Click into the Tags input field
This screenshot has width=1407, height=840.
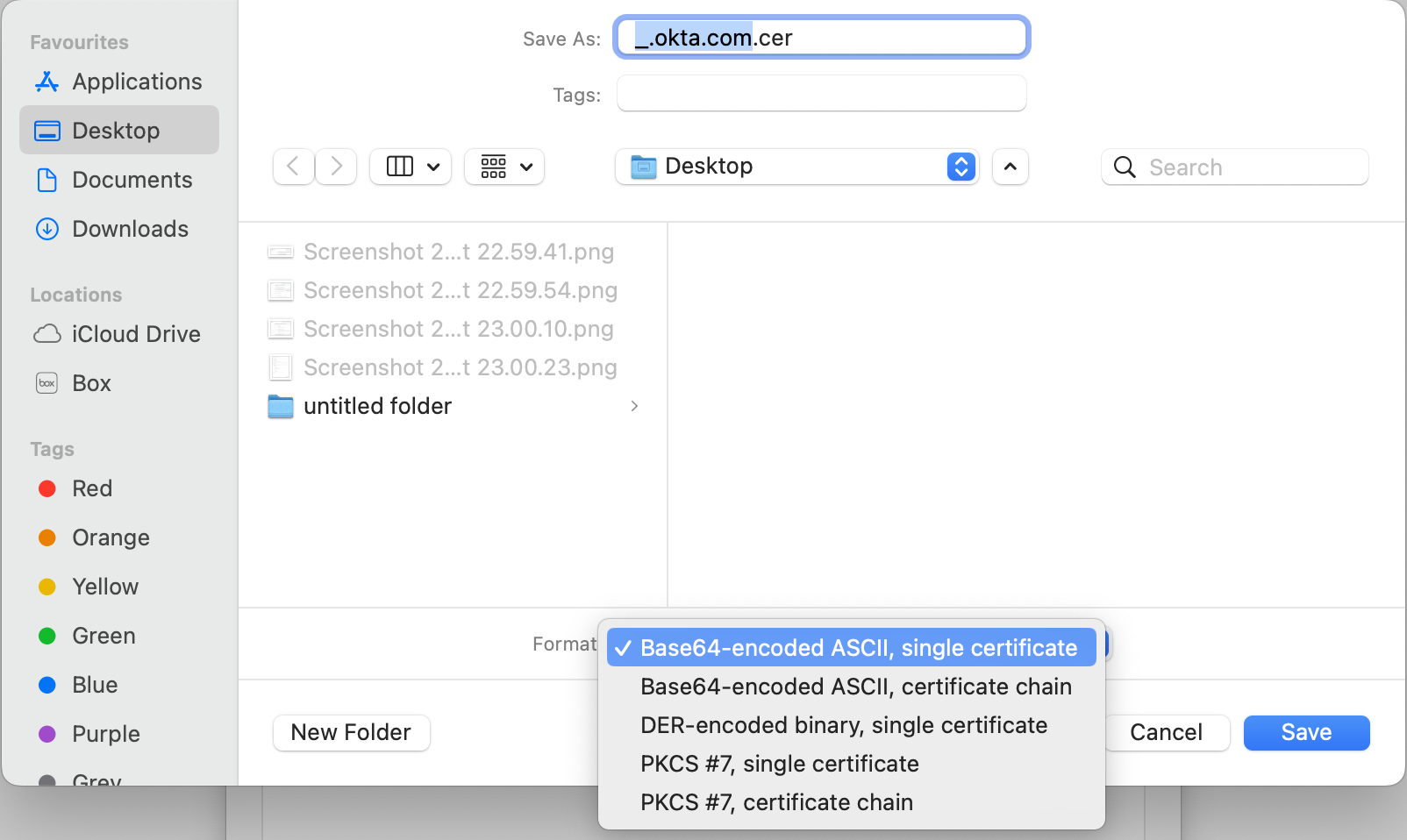[x=821, y=94]
